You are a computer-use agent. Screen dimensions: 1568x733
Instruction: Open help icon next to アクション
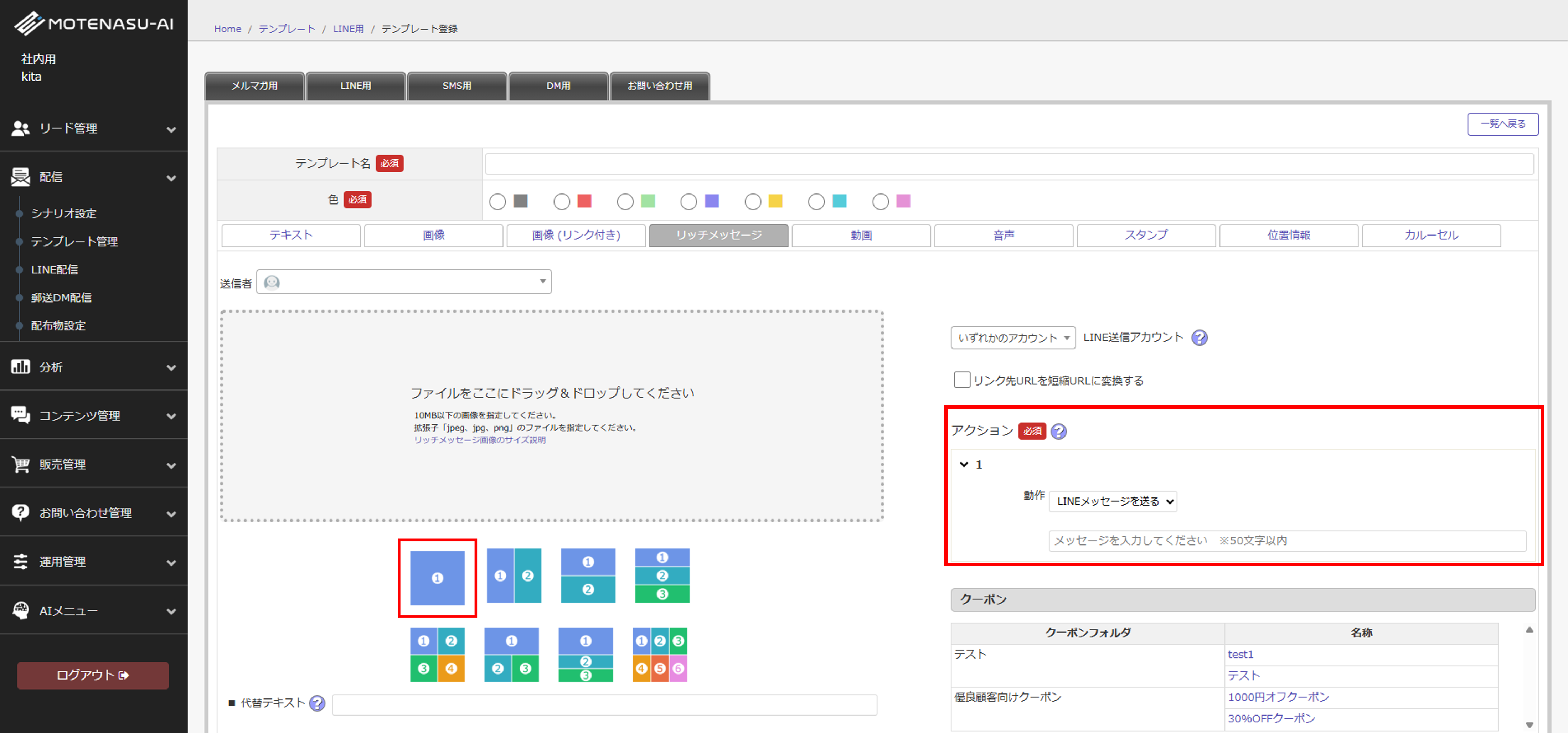[1058, 432]
